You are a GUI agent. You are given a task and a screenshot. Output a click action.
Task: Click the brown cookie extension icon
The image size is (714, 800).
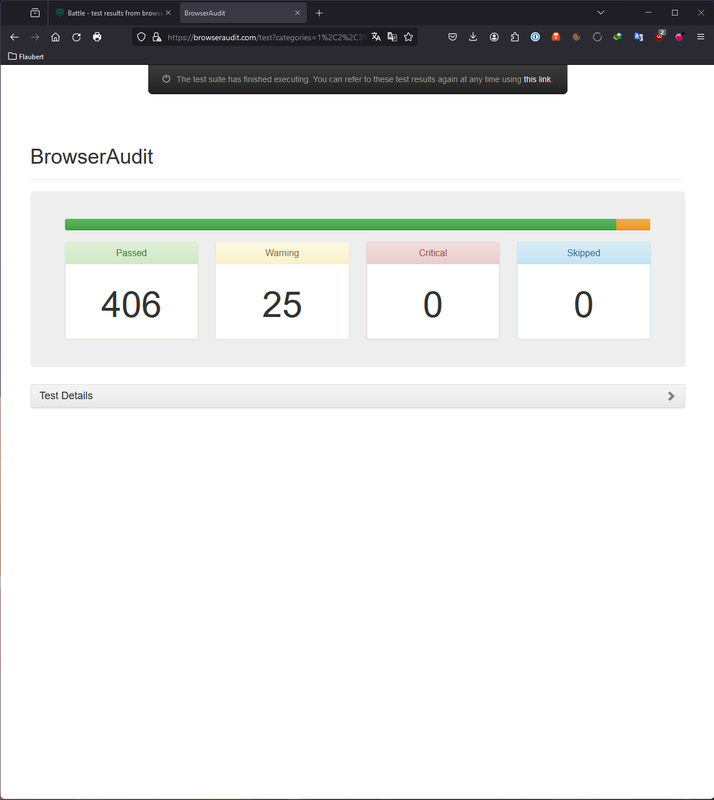click(576, 37)
